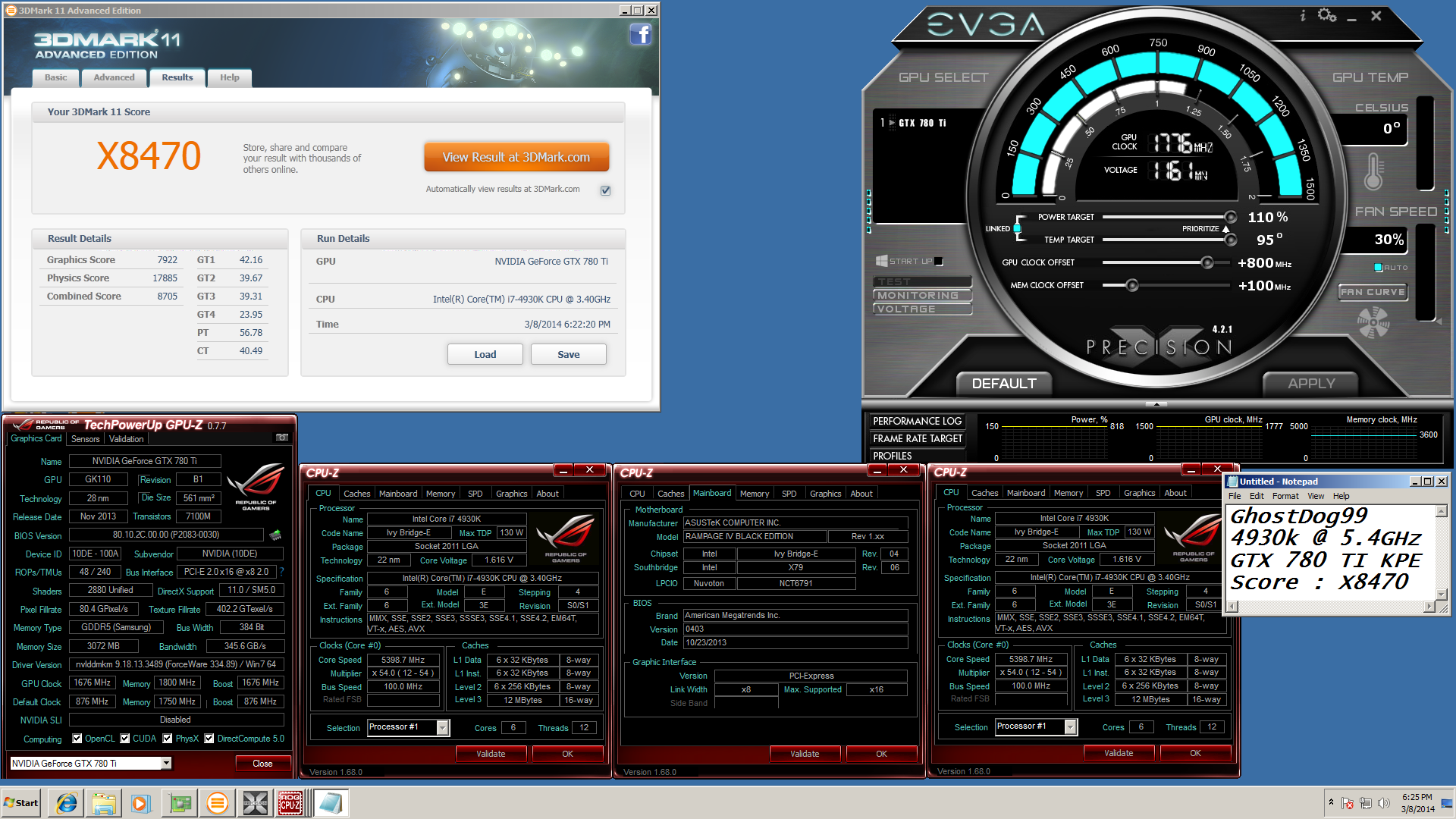Click the Prioritize arrow in Precision
Image resolution: width=1456 pixels, height=819 pixels.
coord(1225,228)
